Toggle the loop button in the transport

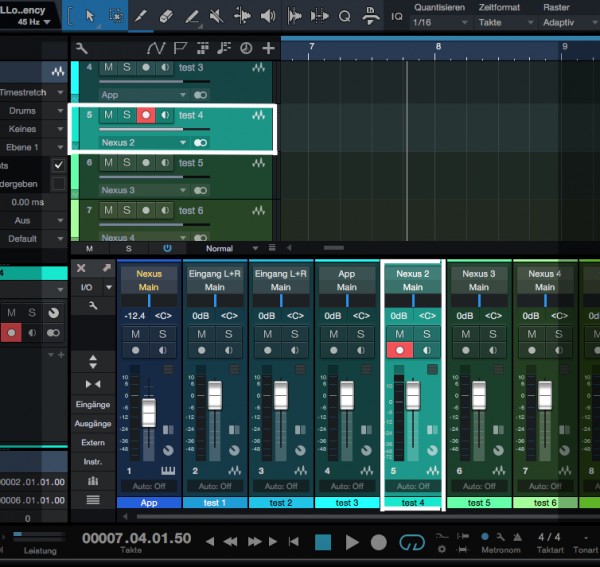[x=411, y=542]
